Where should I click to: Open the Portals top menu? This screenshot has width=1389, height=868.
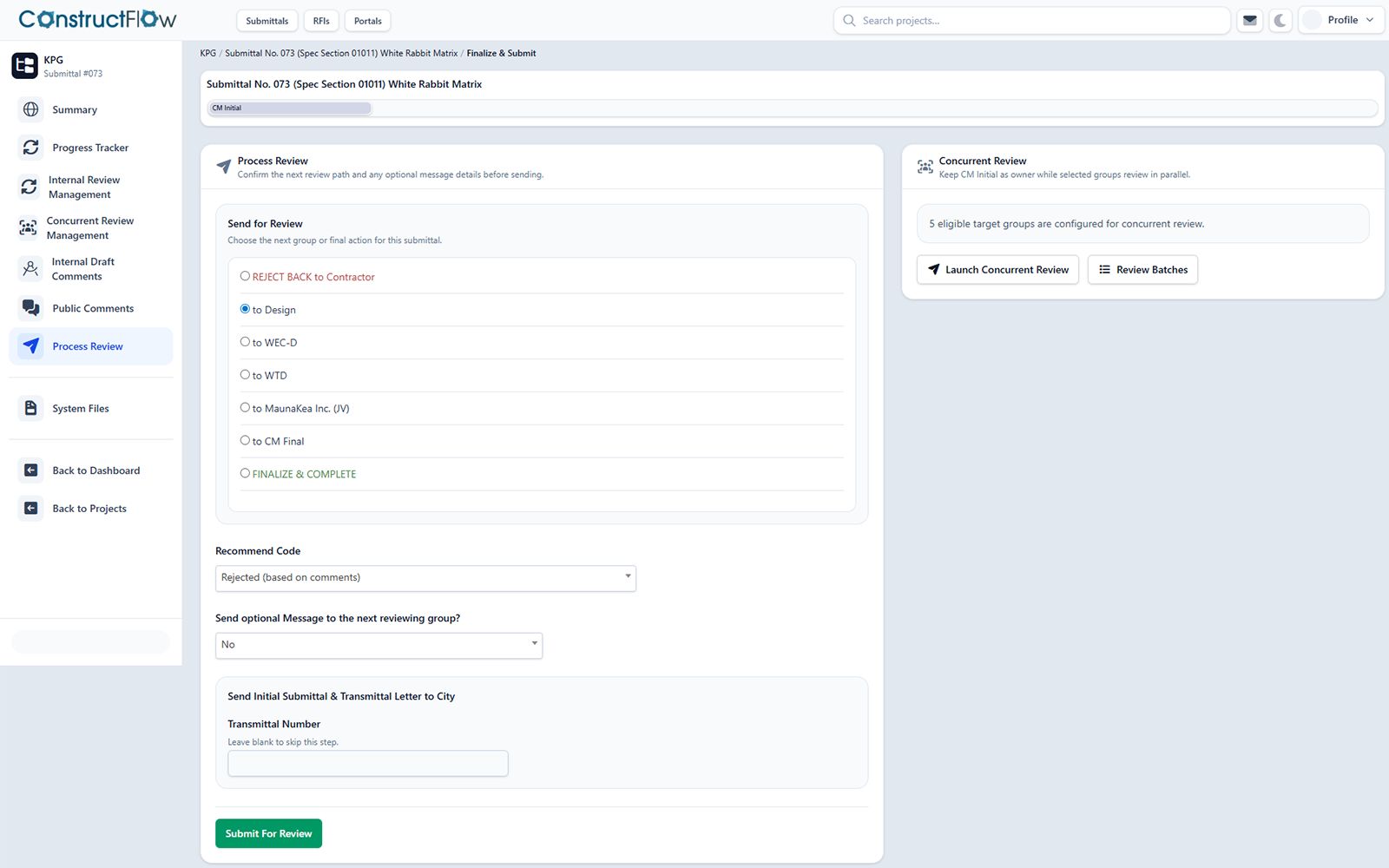pyautogui.click(x=368, y=21)
